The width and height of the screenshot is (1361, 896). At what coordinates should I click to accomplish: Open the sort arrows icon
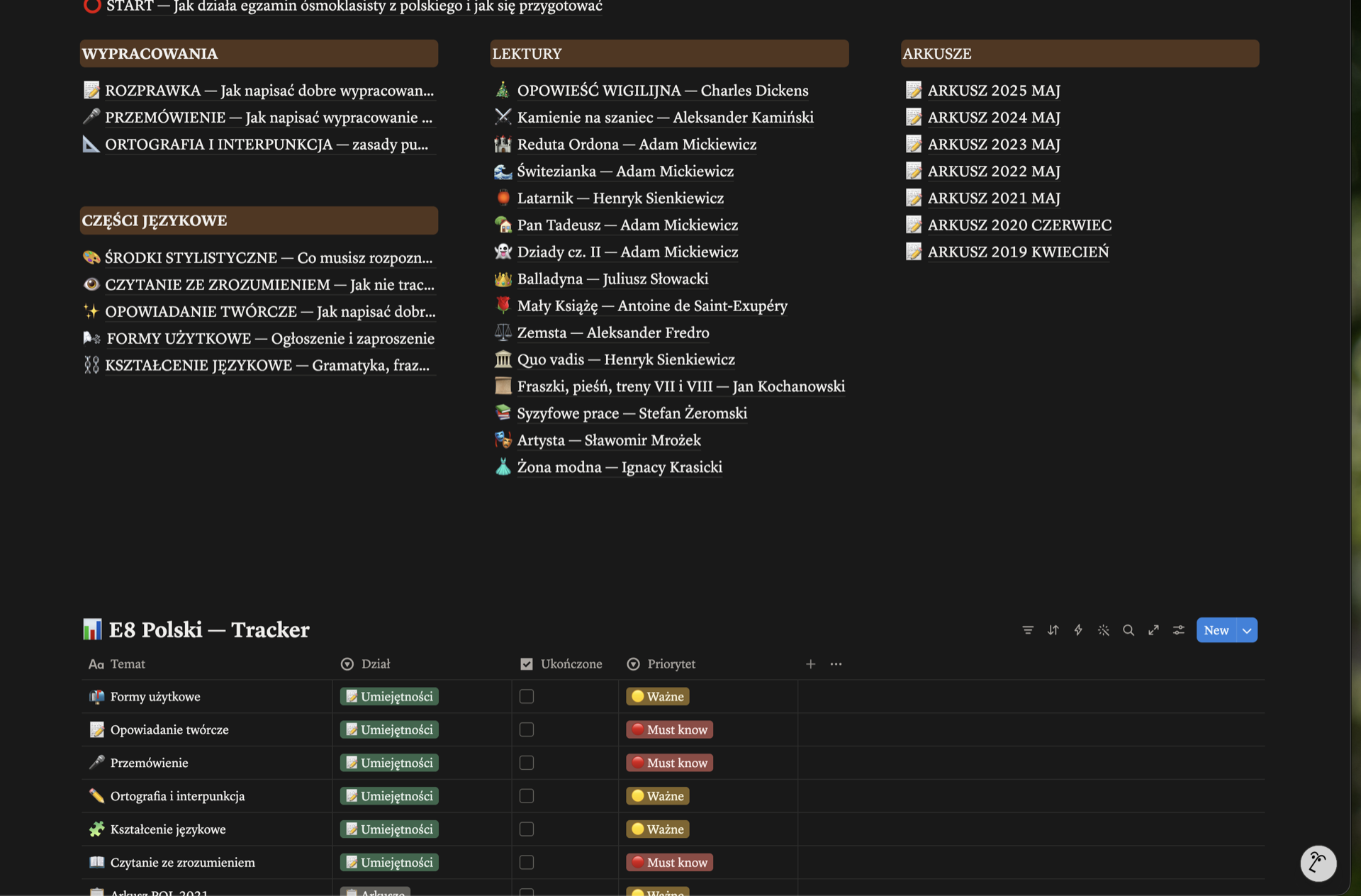[1053, 630]
